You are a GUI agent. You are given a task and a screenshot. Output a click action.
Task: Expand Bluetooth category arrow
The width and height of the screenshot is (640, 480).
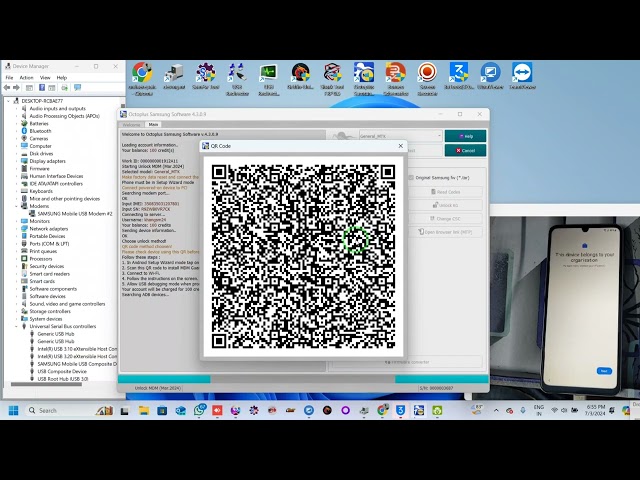tap(17, 131)
